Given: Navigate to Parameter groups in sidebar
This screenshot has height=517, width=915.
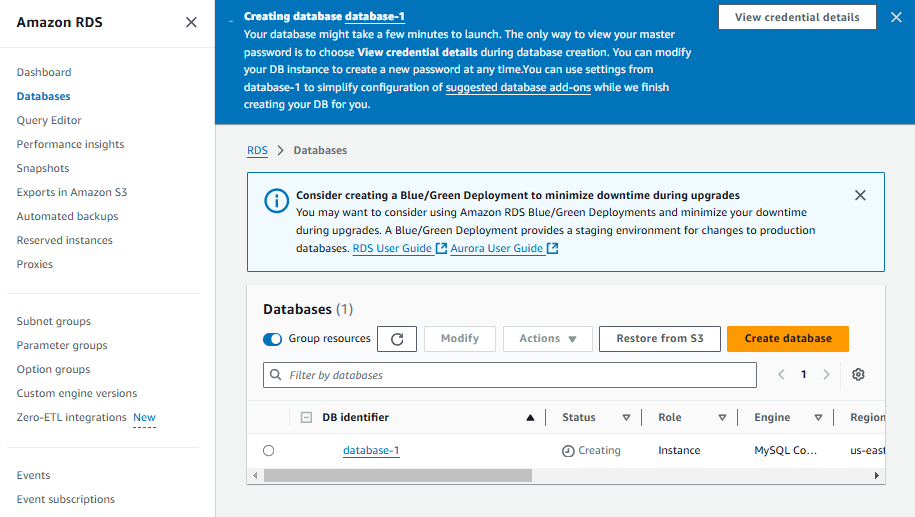Looking at the screenshot, I should point(62,345).
